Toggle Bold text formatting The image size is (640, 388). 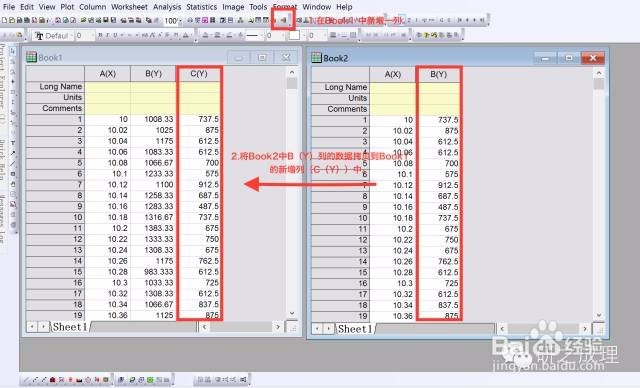pyautogui.click(x=100, y=36)
